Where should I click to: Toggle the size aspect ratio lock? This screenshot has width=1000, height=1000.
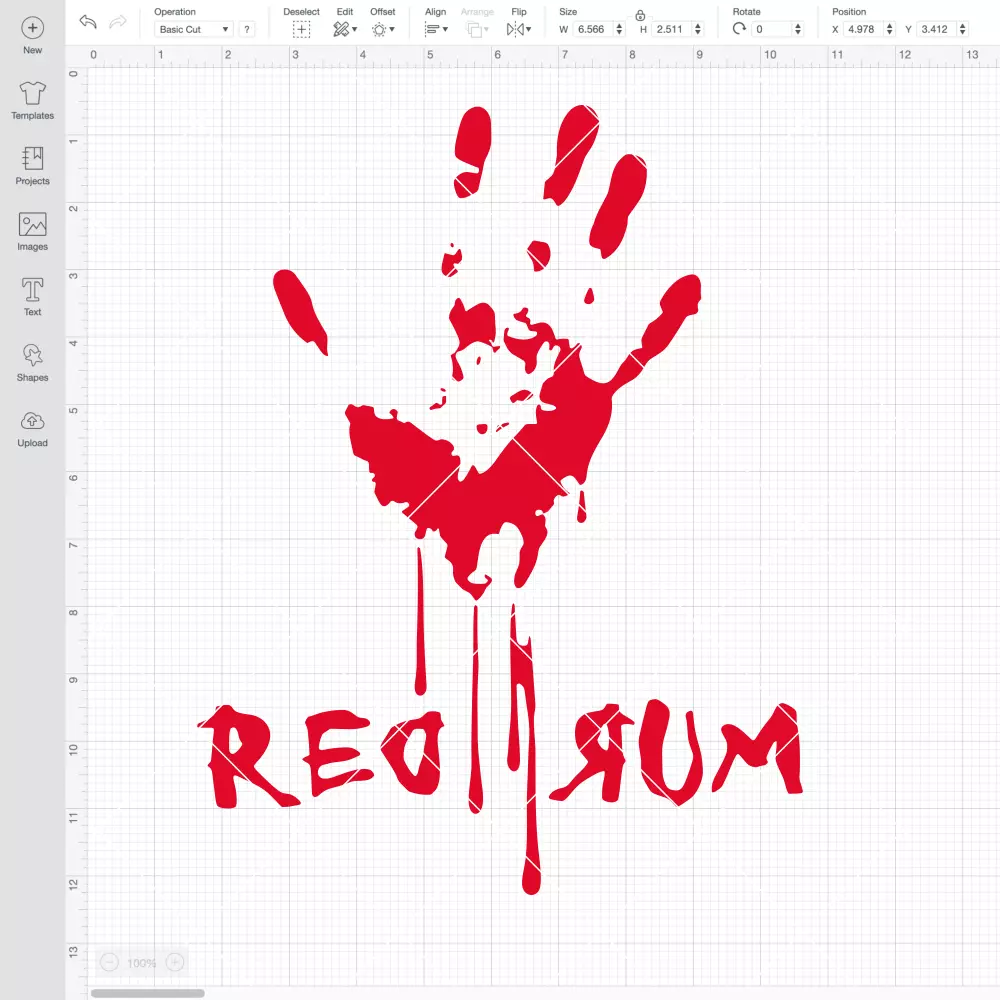[x=640, y=15]
